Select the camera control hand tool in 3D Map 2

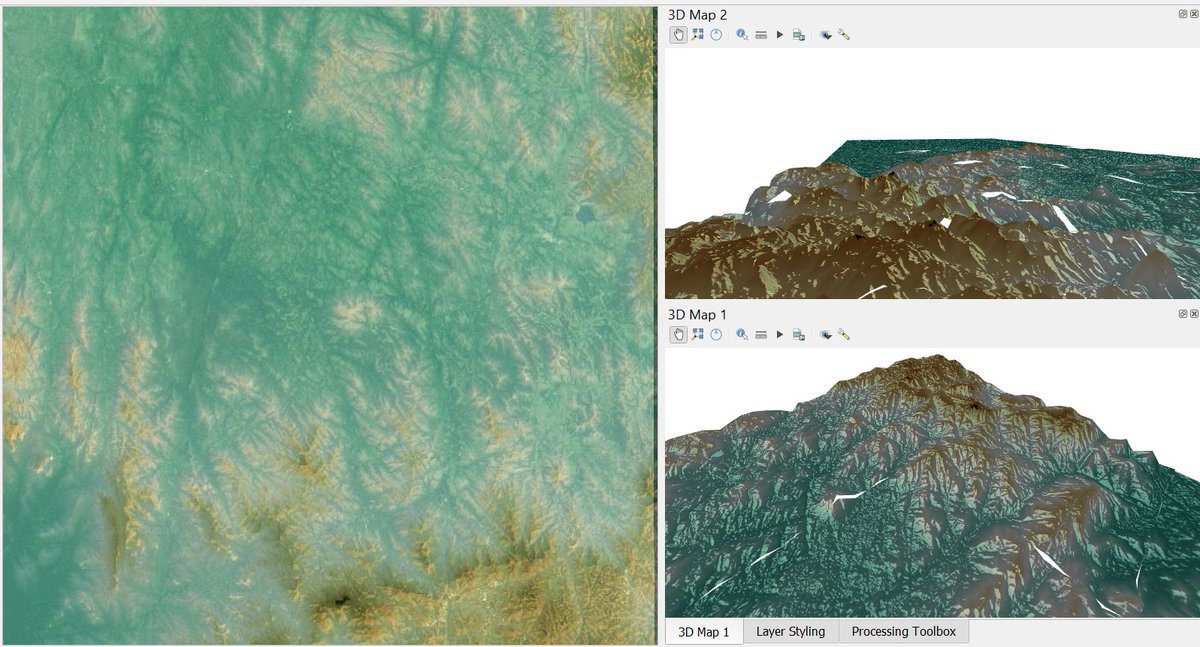(678, 34)
